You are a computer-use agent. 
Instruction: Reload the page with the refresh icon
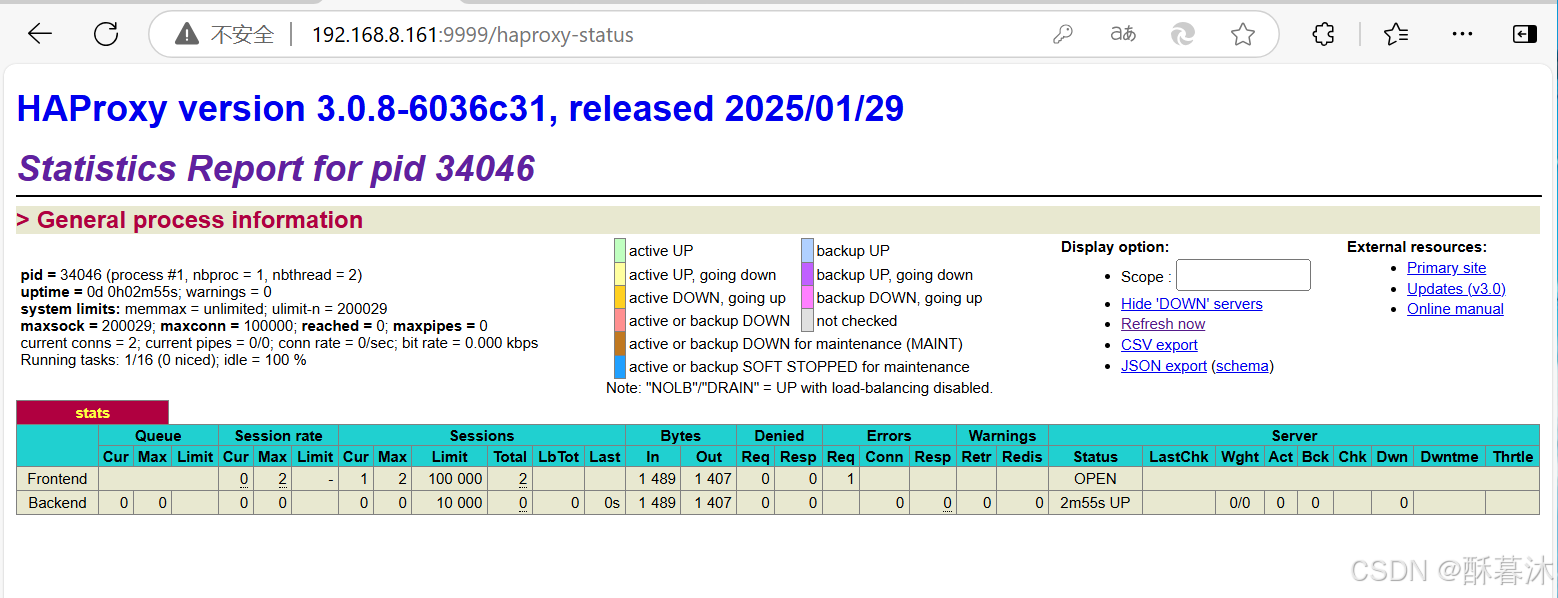tap(106, 35)
